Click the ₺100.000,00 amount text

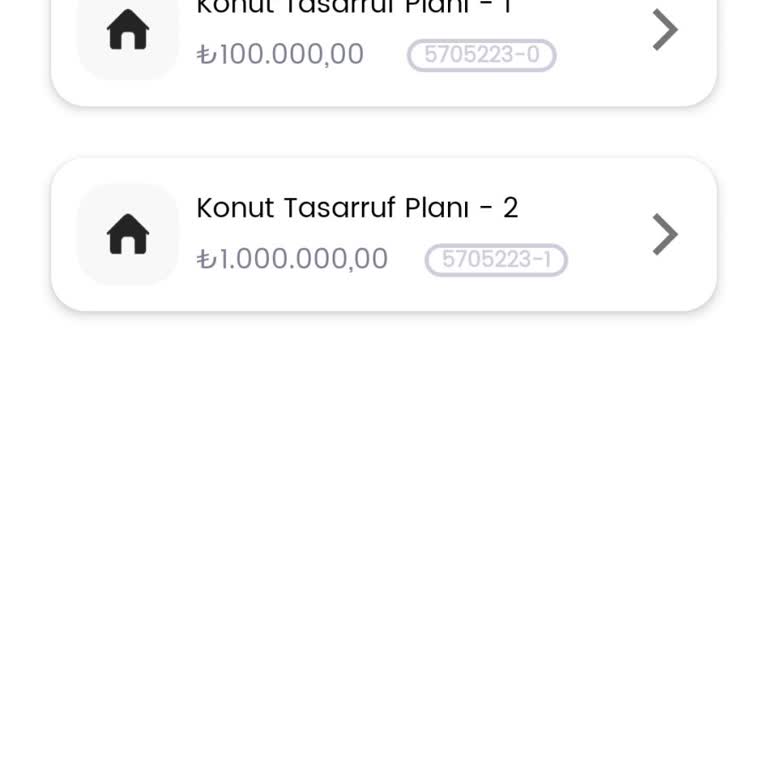(x=280, y=54)
